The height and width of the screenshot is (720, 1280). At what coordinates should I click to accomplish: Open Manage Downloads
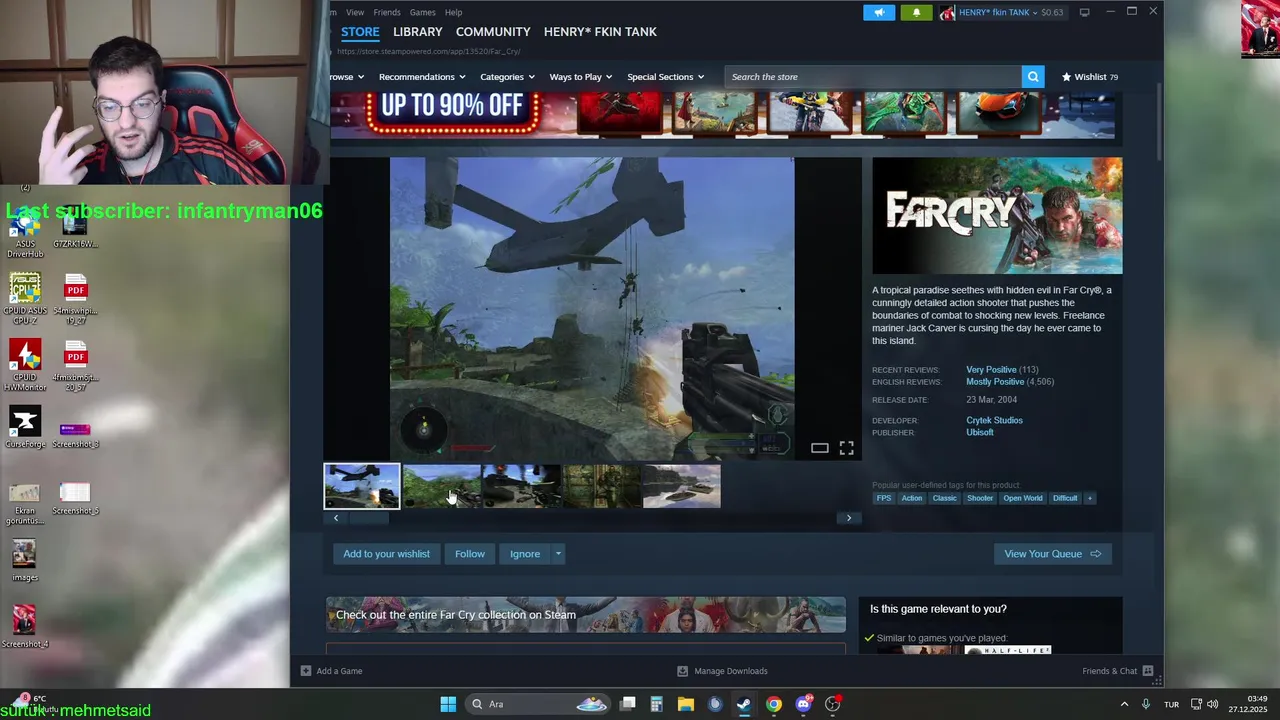(x=722, y=671)
